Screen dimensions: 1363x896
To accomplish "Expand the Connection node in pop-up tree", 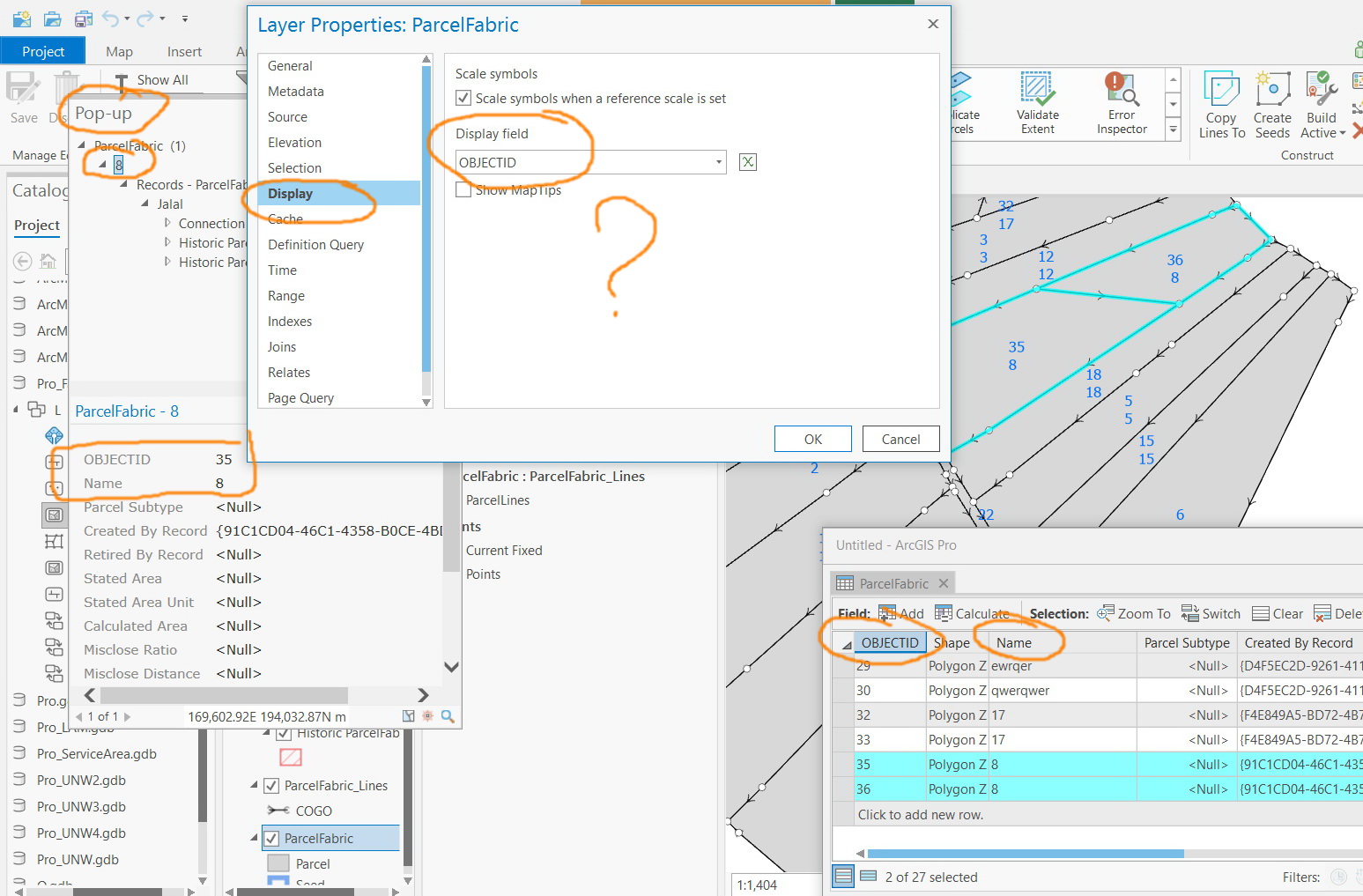I will point(167,223).
